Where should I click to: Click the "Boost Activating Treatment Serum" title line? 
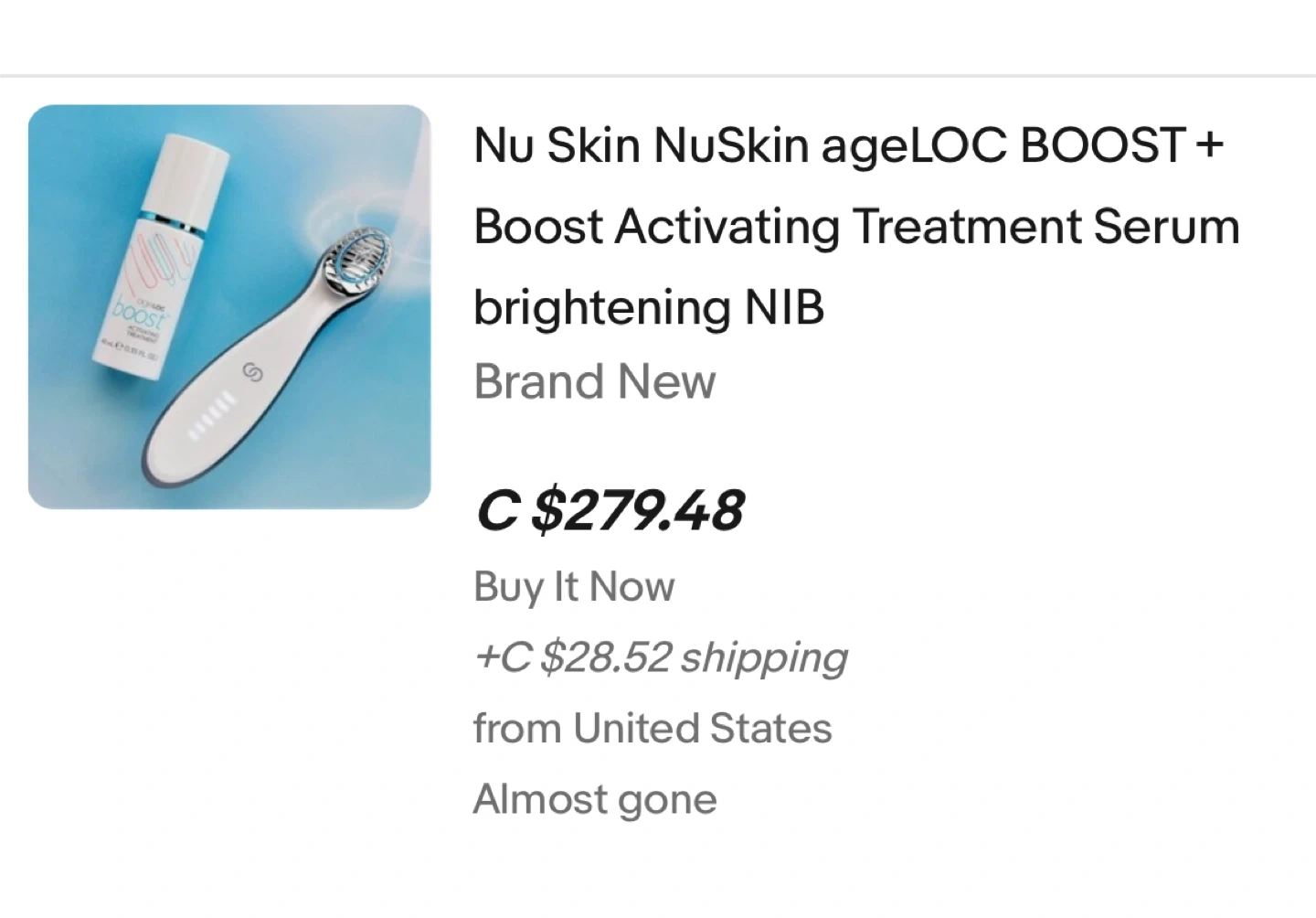click(856, 227)
